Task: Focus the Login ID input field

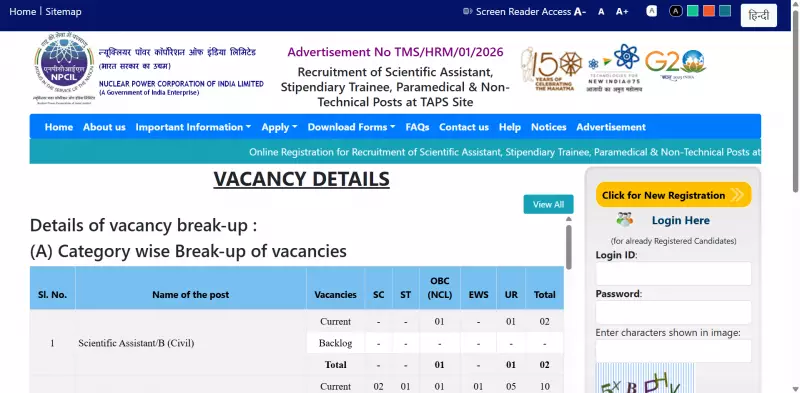Action: point(673,274)
